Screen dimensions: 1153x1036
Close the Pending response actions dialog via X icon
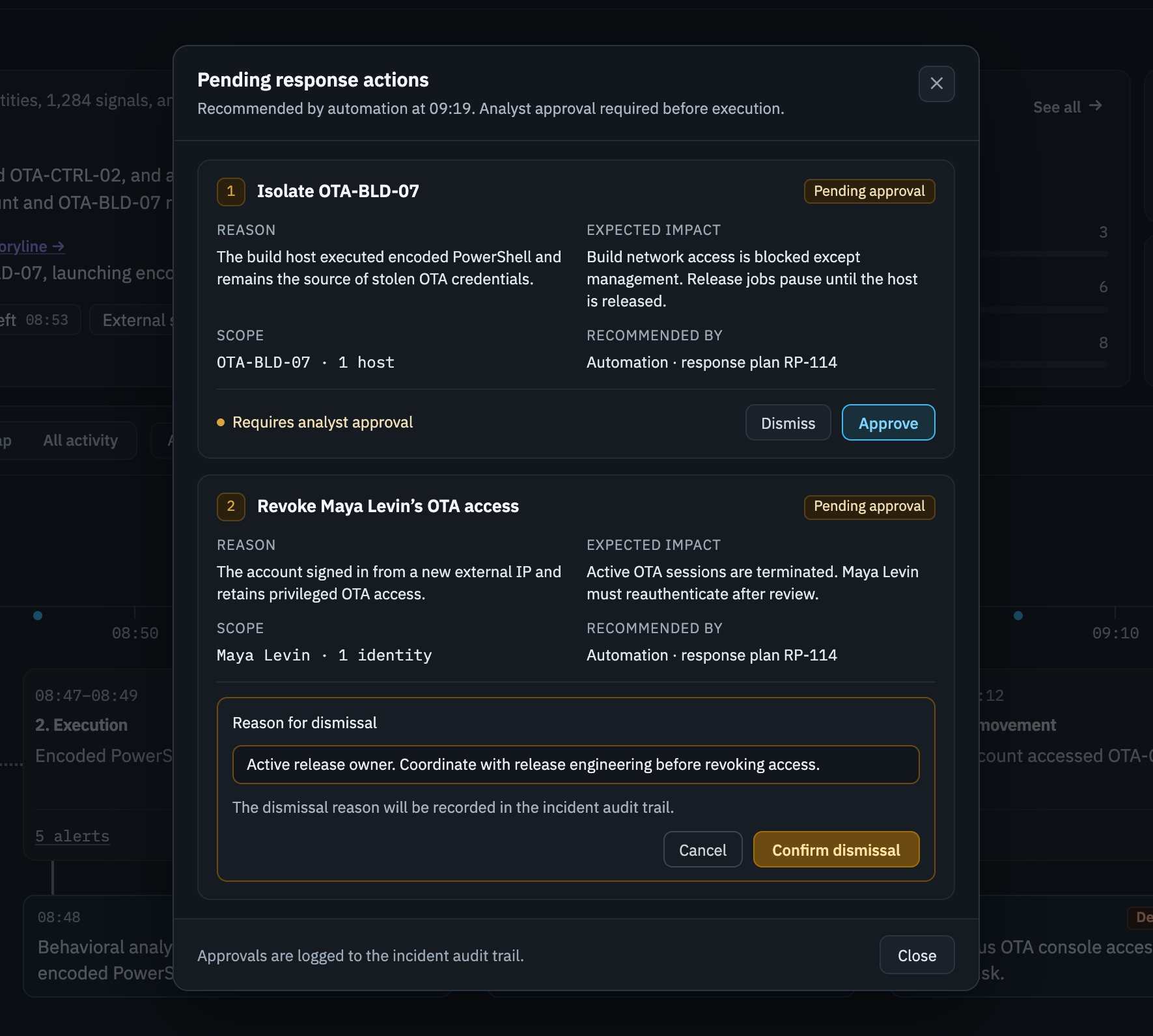pos(936,84)
